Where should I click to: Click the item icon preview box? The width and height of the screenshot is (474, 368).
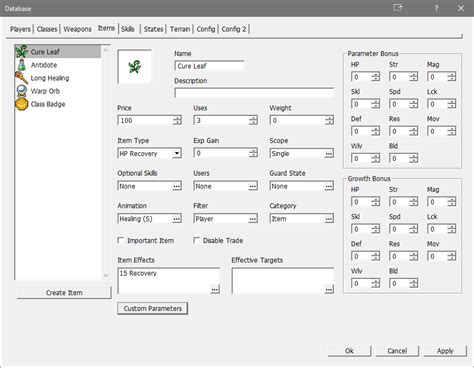point(135,66)
